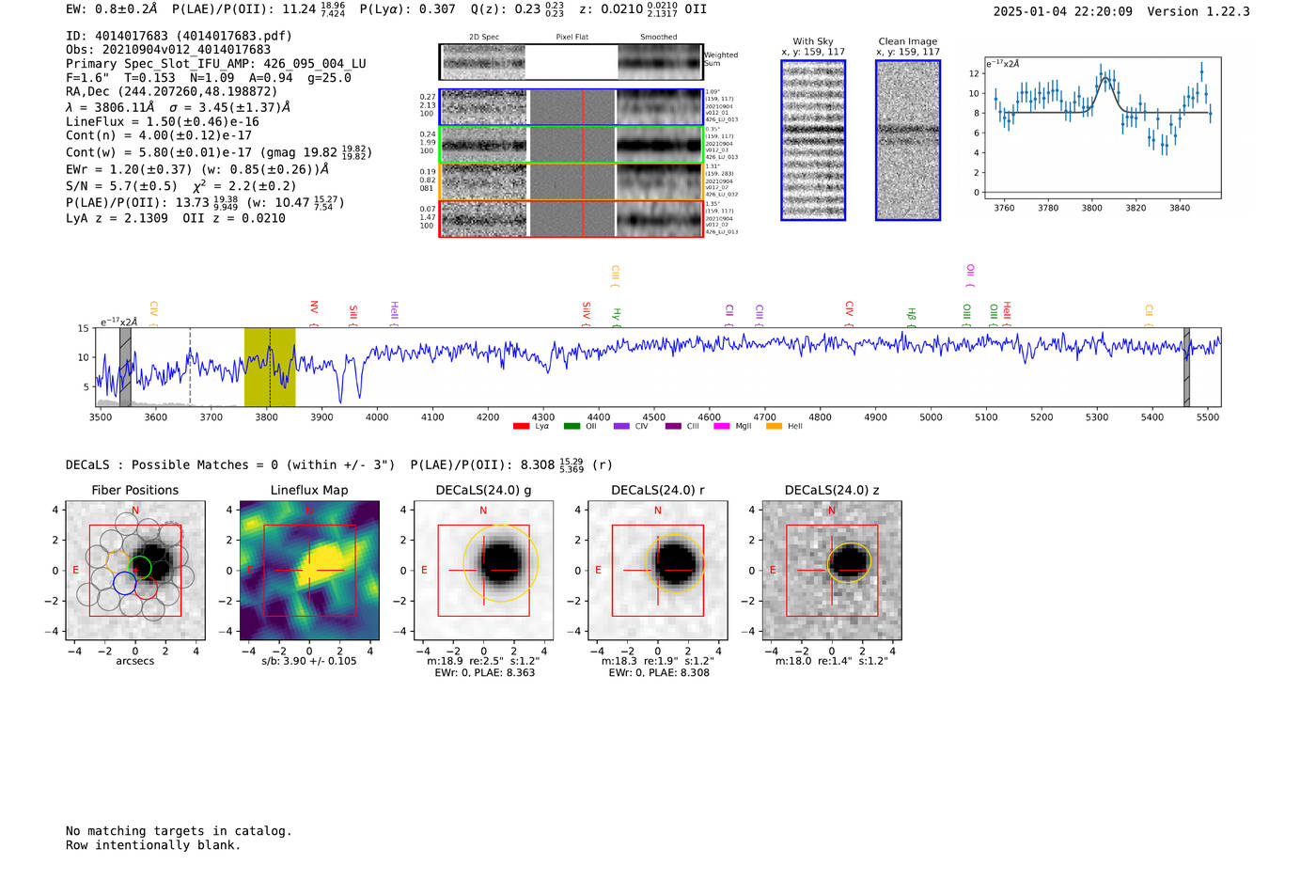
Task: Click the red SiIV line label
Action: tap(586, 312)
